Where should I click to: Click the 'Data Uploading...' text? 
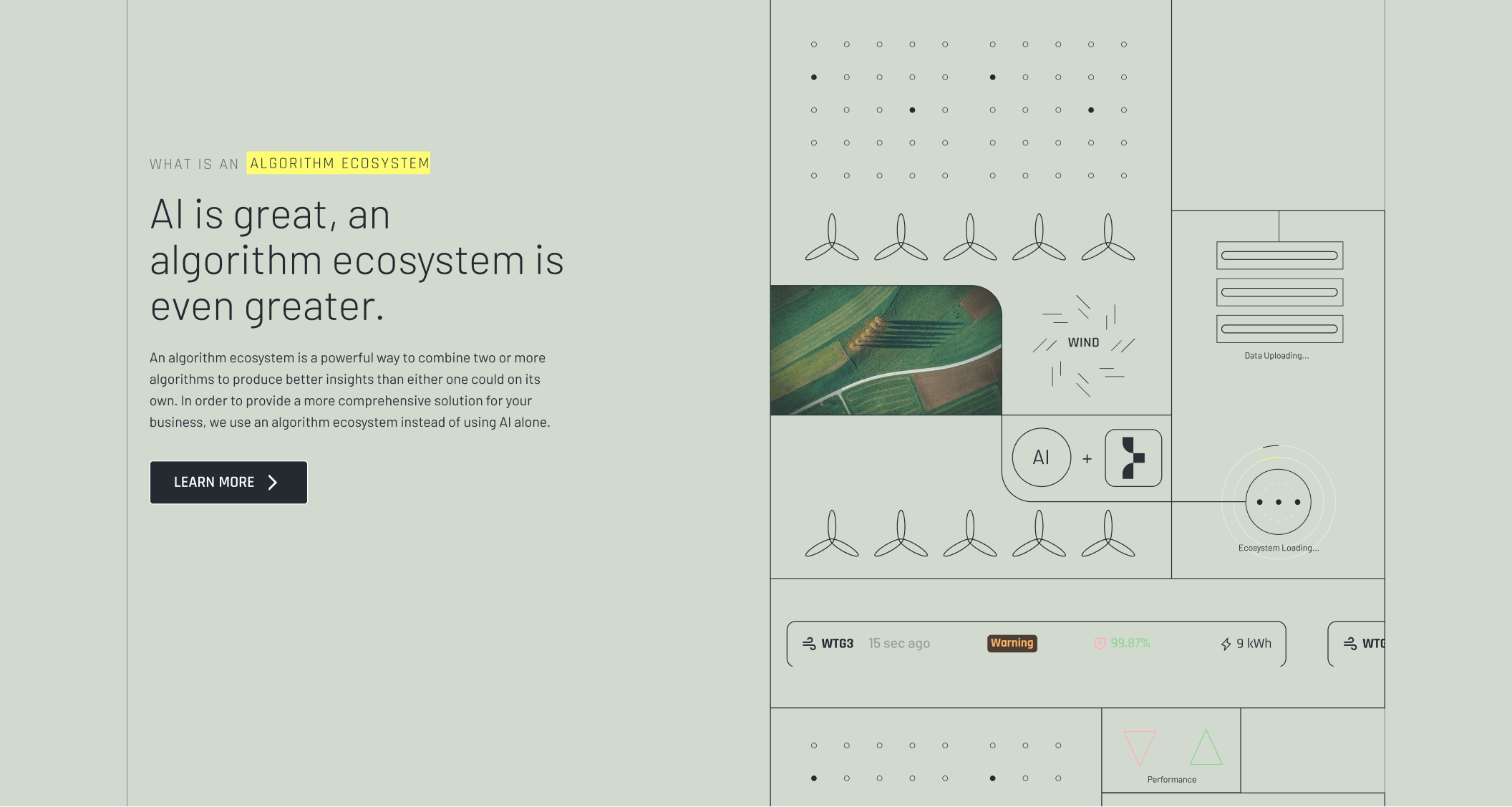coord(1276,355)
